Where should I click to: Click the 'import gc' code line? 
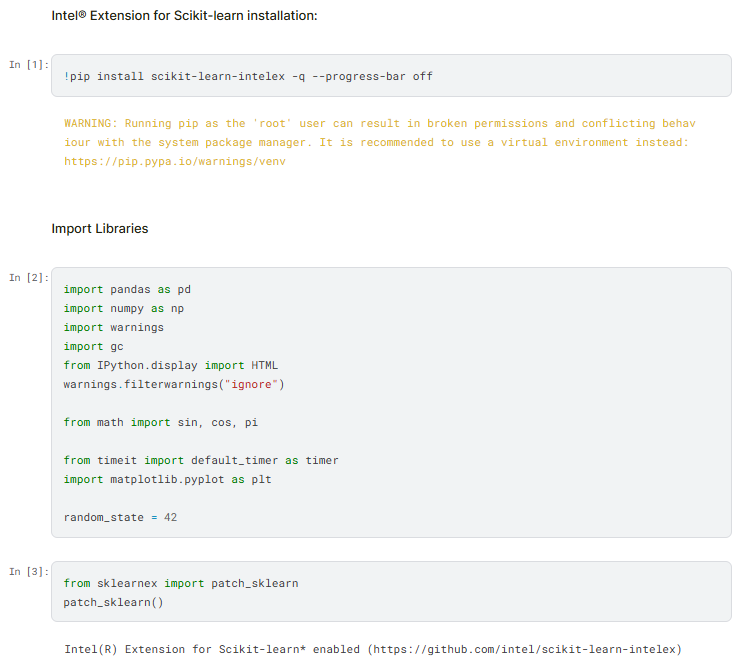tap(94, 346)
